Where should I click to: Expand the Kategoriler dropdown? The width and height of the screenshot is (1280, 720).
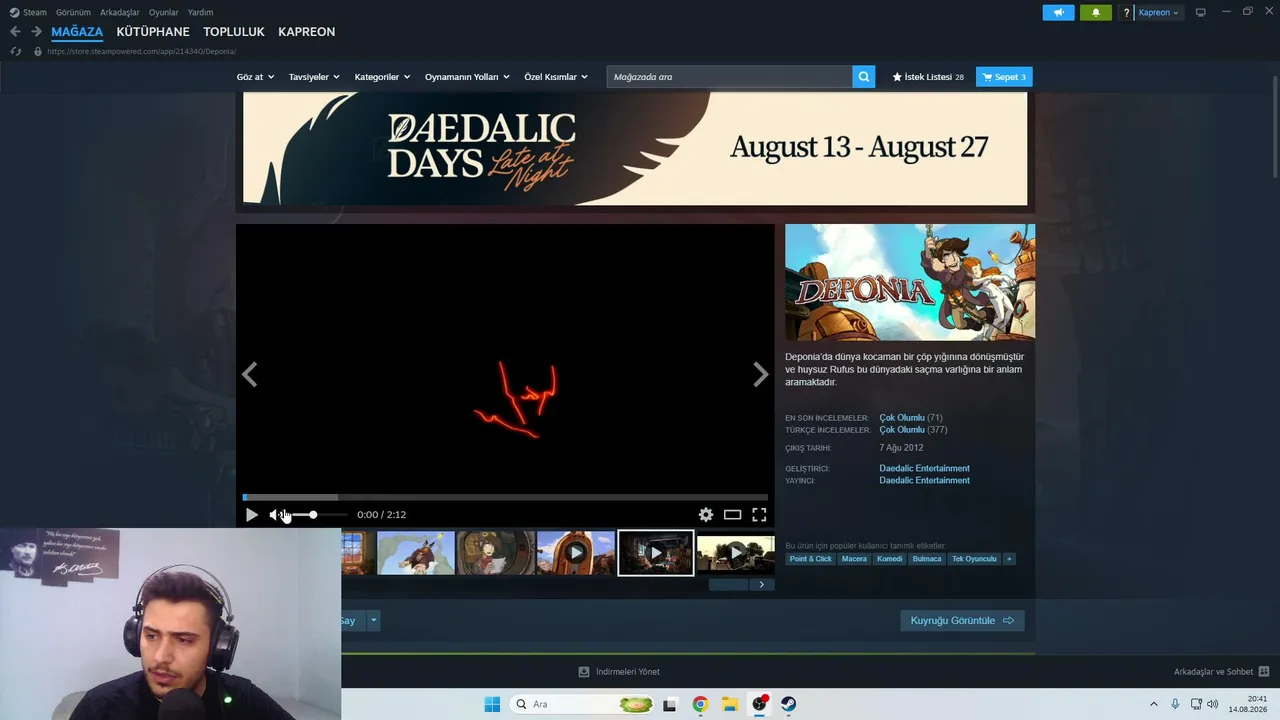click(382, 77)
